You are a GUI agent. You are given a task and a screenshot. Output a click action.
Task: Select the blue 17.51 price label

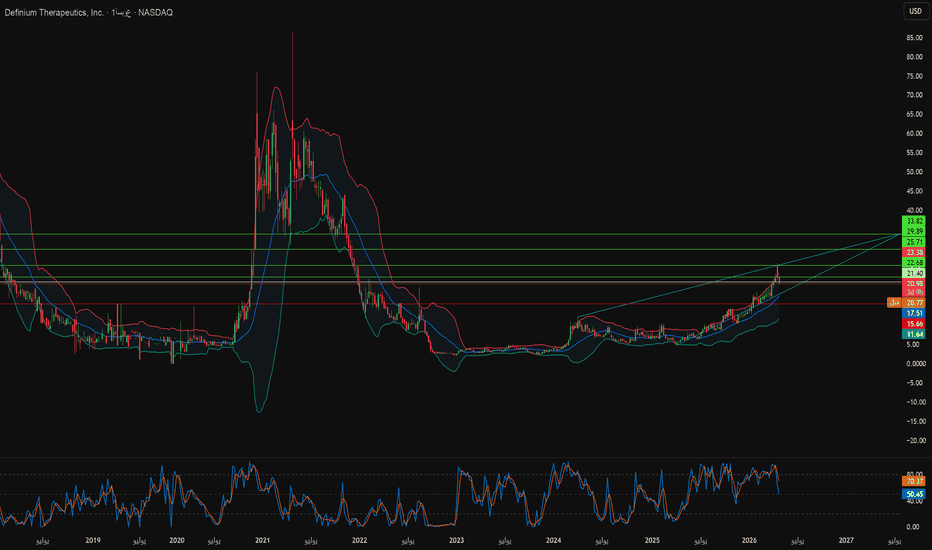(x=914, y=313)
